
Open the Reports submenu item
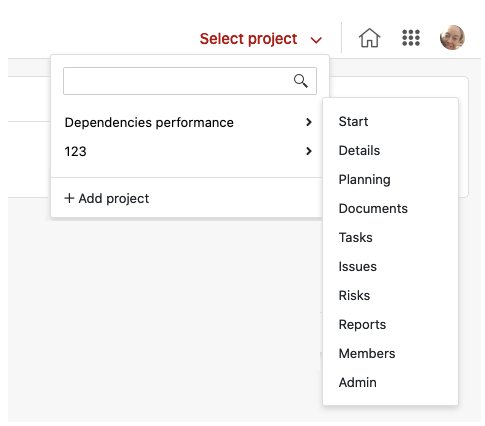[362, 325]
